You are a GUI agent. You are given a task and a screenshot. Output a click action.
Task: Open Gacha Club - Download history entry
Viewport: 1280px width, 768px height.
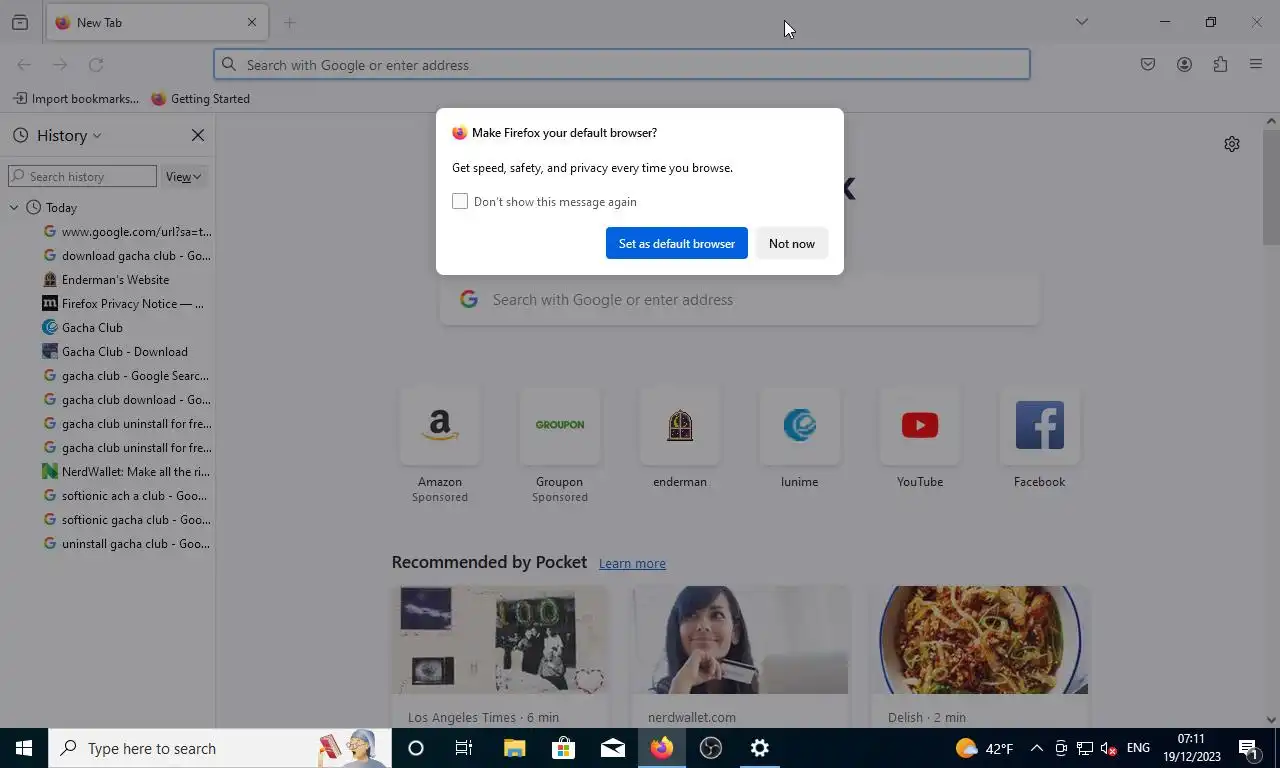click(x=115, y=352)
